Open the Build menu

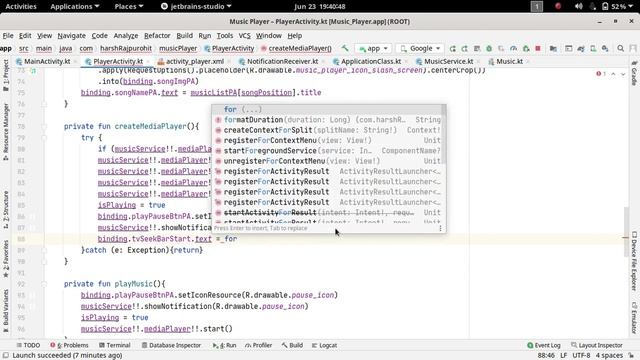(184, 36)
